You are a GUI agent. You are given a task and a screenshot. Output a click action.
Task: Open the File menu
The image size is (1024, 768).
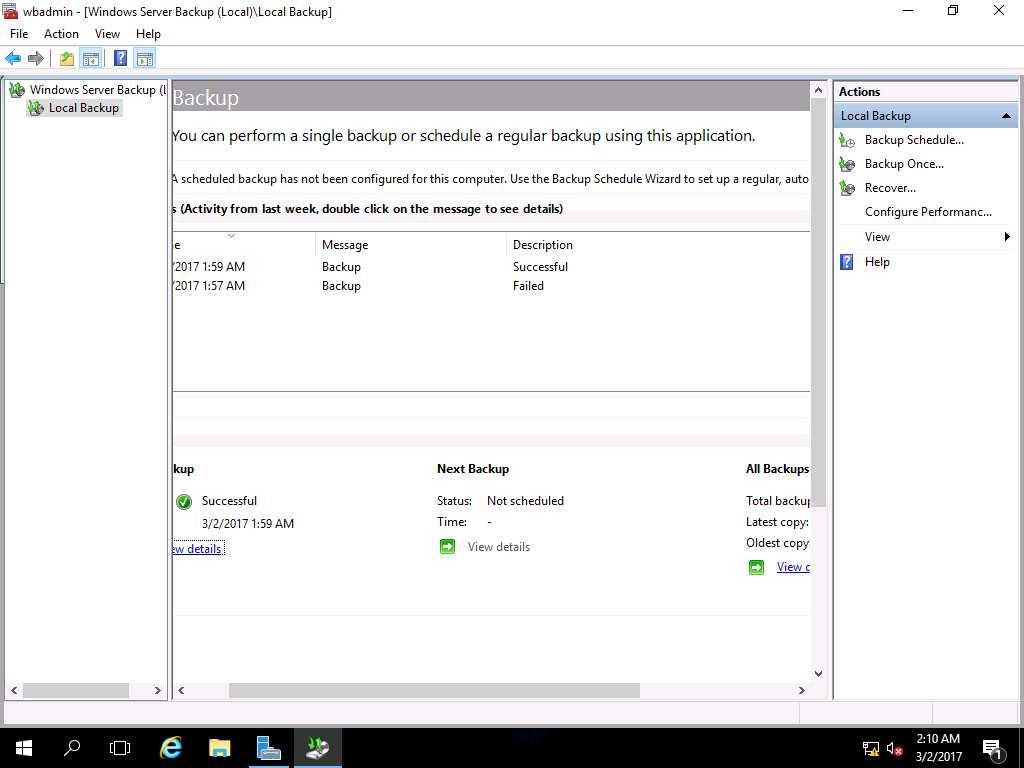[x=19, y=34]
